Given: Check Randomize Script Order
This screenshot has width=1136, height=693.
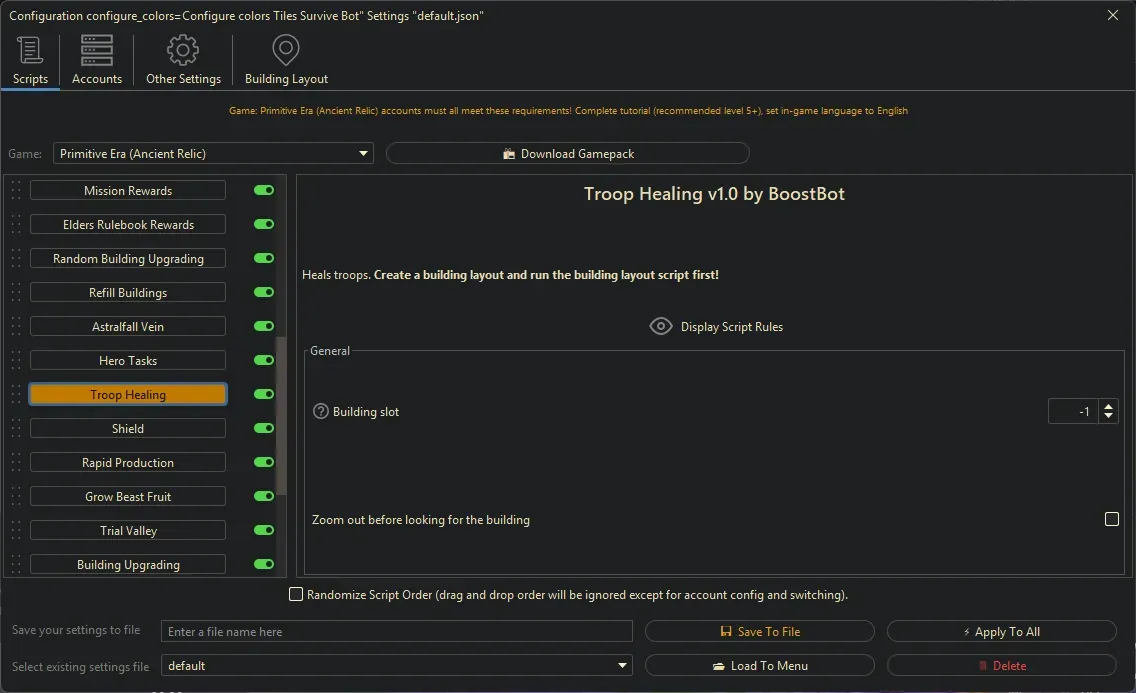Looking at the screenshot, I should [x=296, y=593].
